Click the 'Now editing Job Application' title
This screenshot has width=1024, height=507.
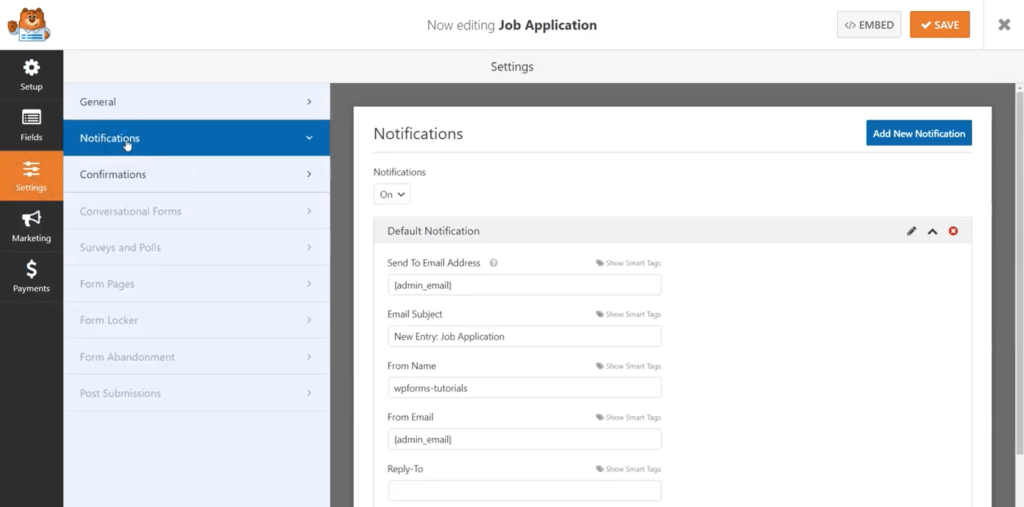(512, 25)
